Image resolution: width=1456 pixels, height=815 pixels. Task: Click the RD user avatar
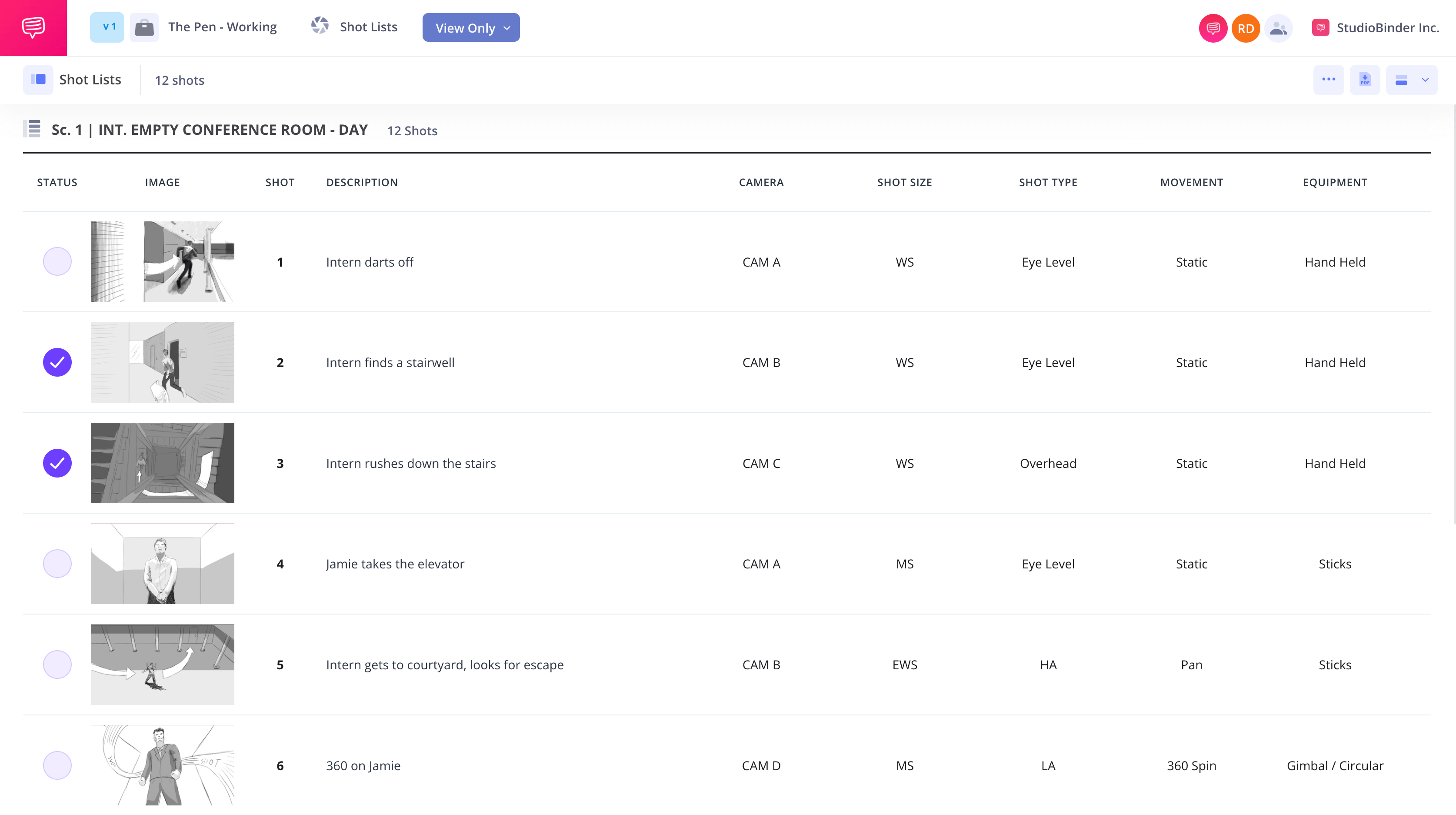tap(1245, 28)
